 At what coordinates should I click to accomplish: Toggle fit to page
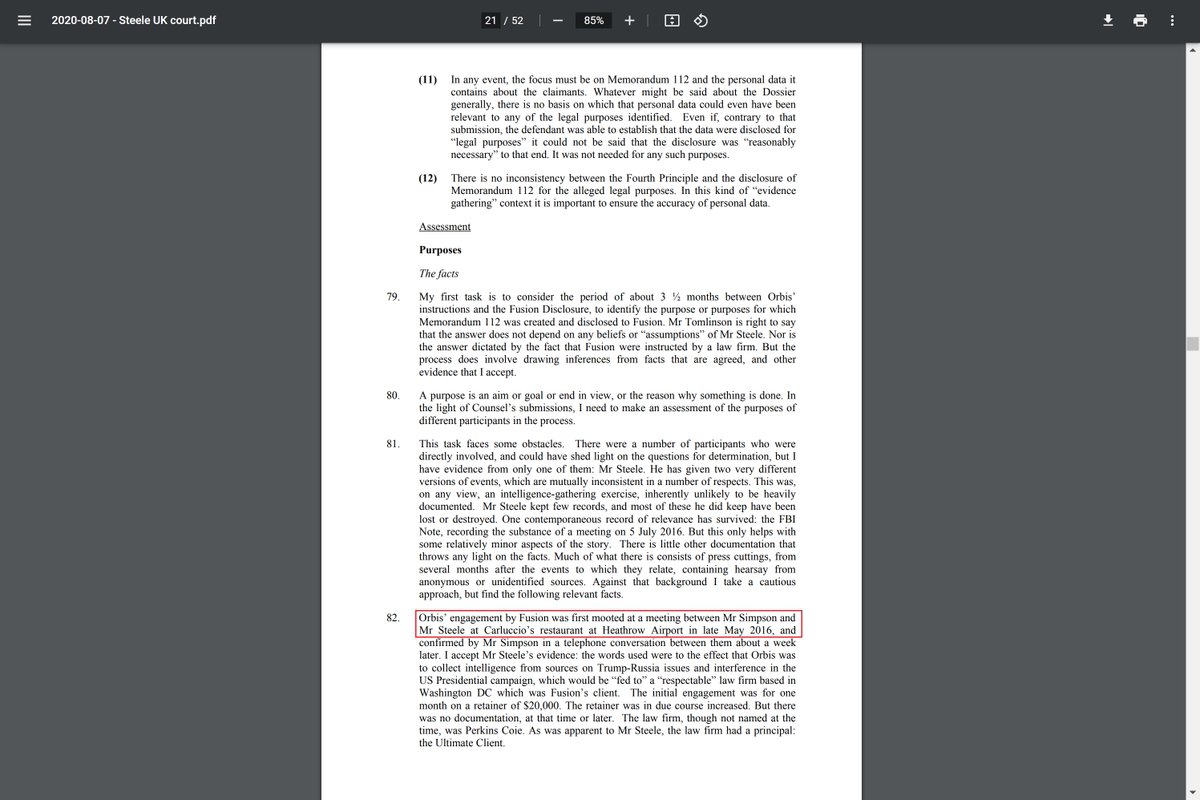click(673, 20)
